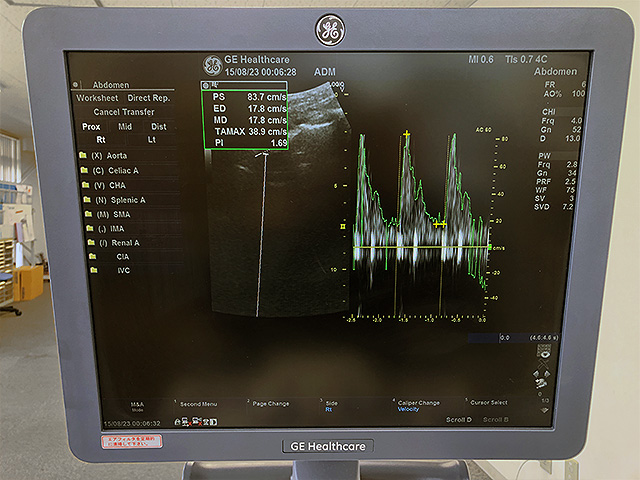This screenshot has width=640, height=480.
Task: Select the Prox segment option
Action: coord(91,127)
